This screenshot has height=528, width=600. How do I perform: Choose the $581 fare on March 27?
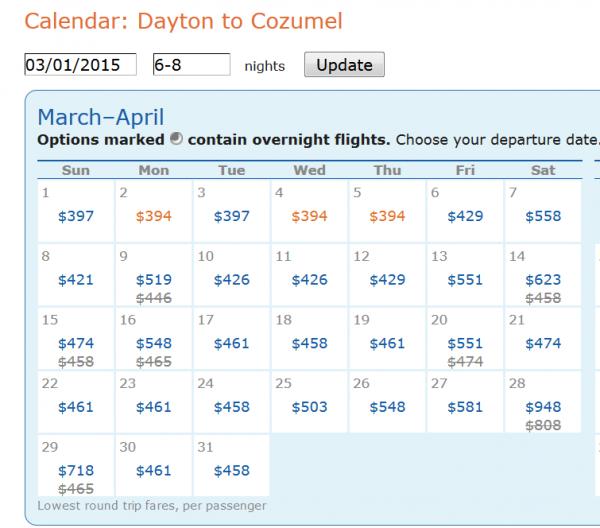tap(465, 407)
